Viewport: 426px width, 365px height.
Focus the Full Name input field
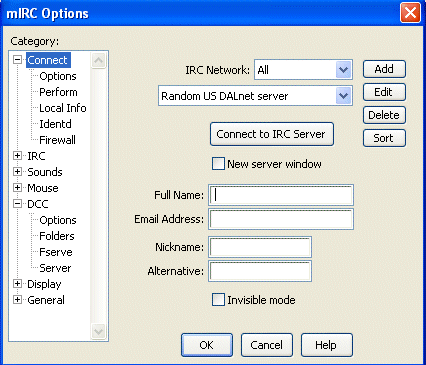(x=281, y=195)
